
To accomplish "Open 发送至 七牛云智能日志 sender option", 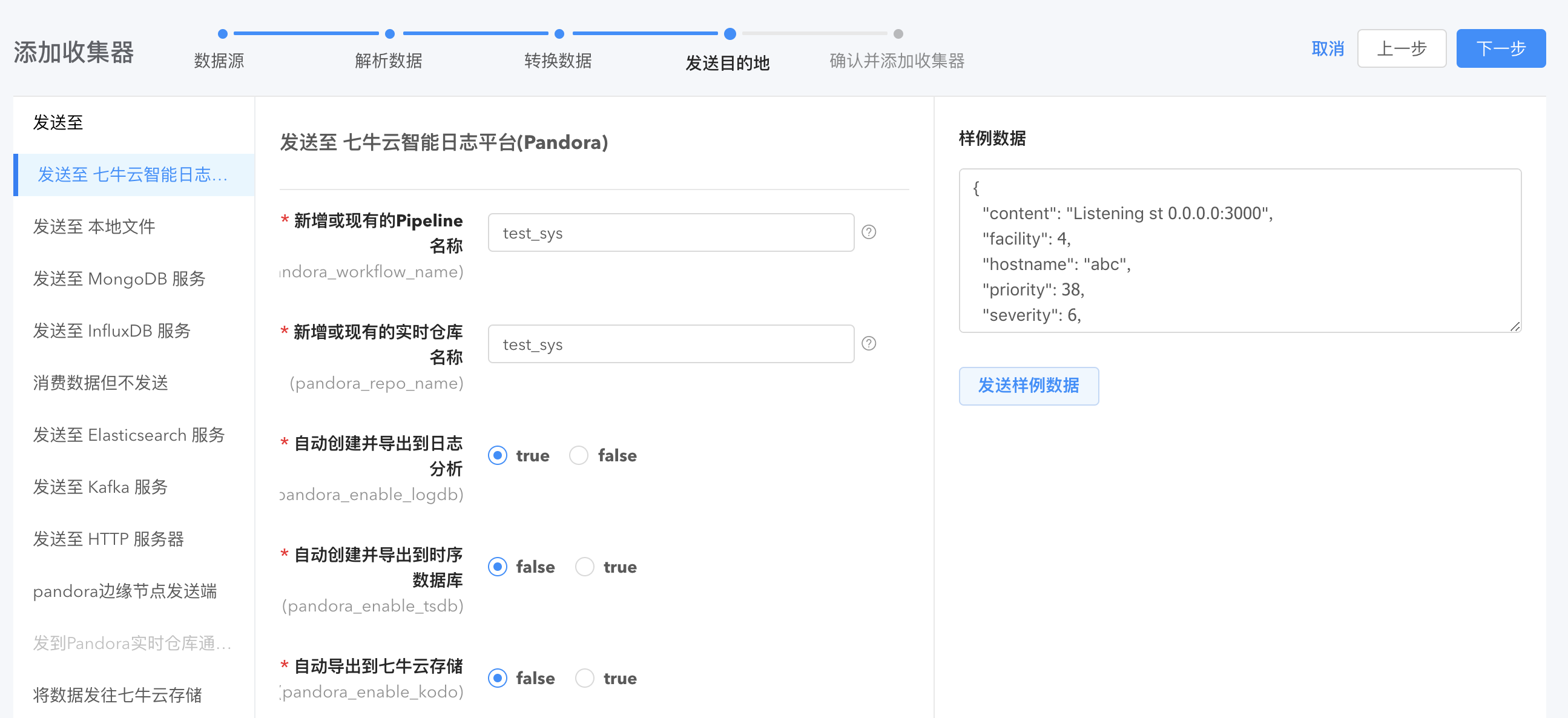I will coord(134,174).
